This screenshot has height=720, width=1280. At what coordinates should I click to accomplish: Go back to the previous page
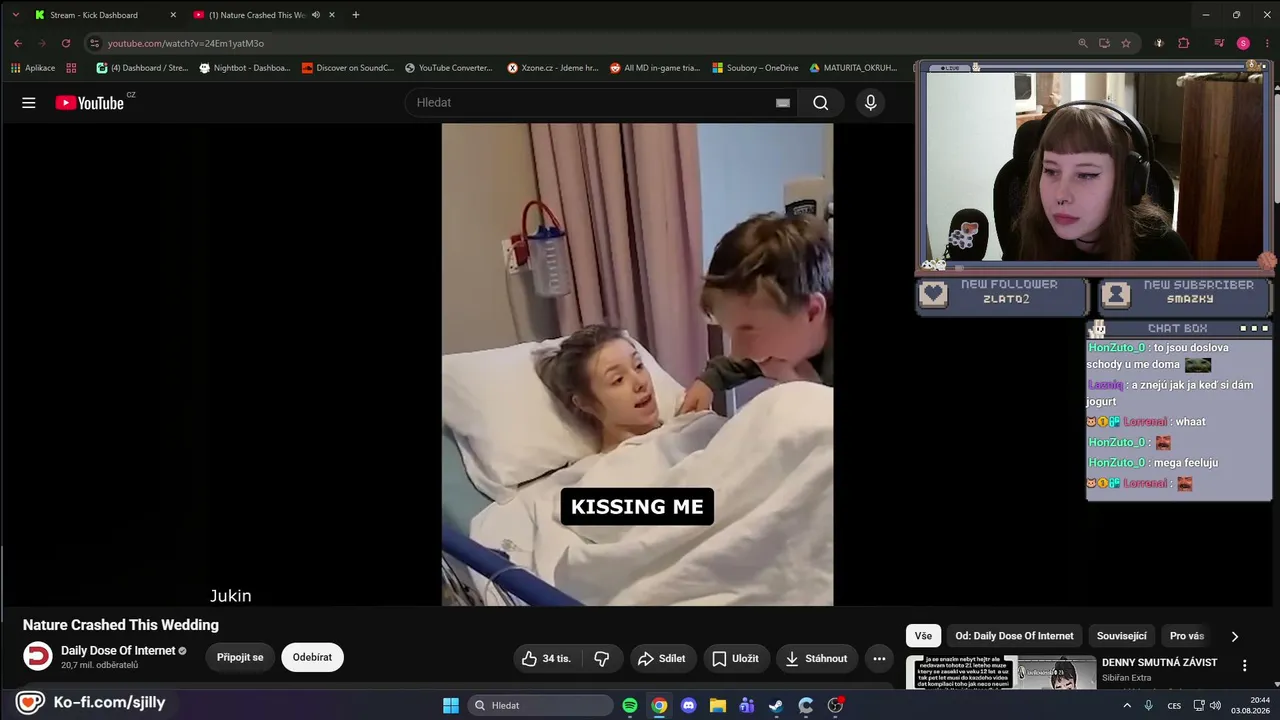(18, 43)
